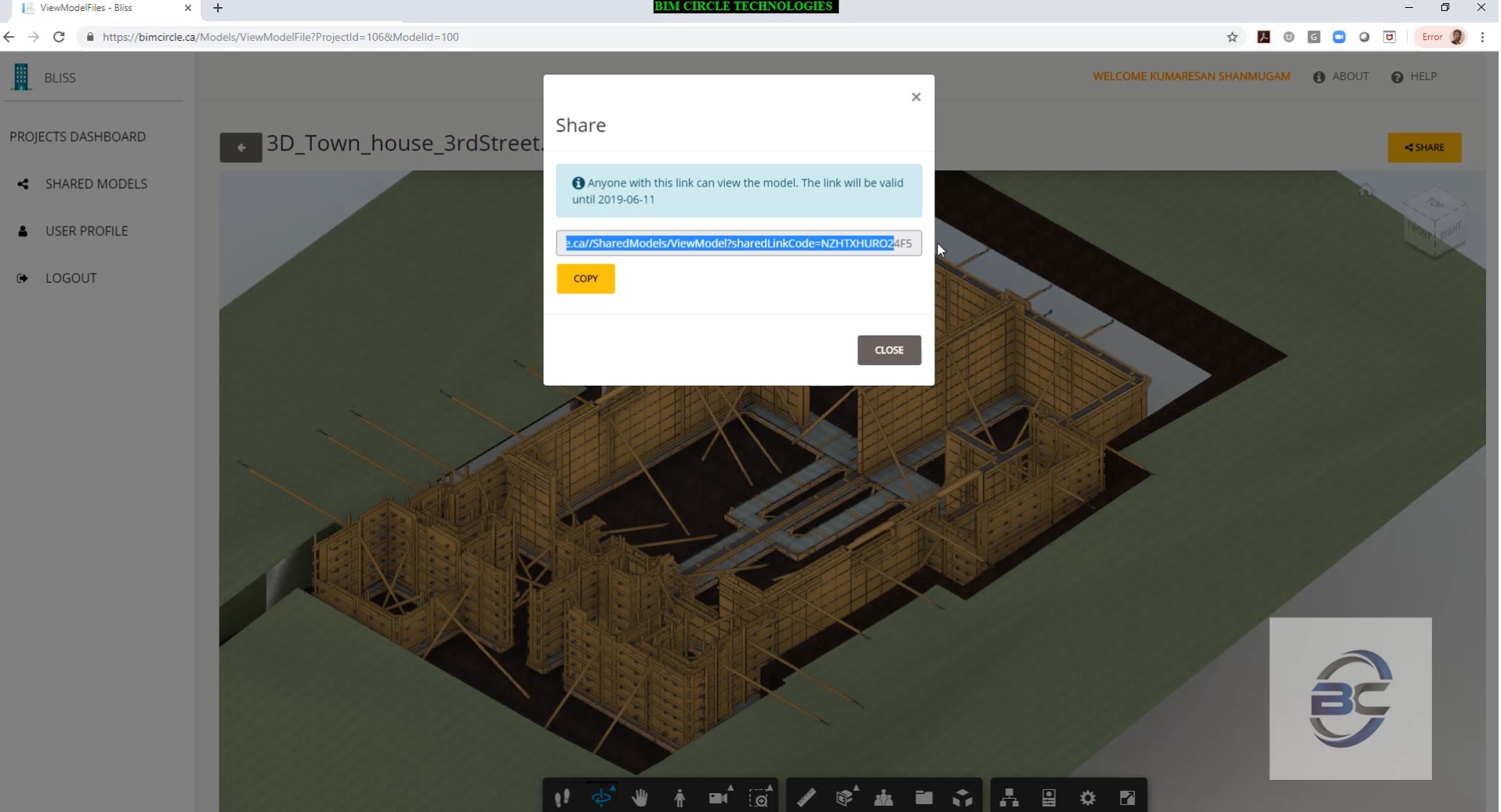Click the Home view icon near view cube
The image size is (1501, 812).
(x=1366, y=190)
